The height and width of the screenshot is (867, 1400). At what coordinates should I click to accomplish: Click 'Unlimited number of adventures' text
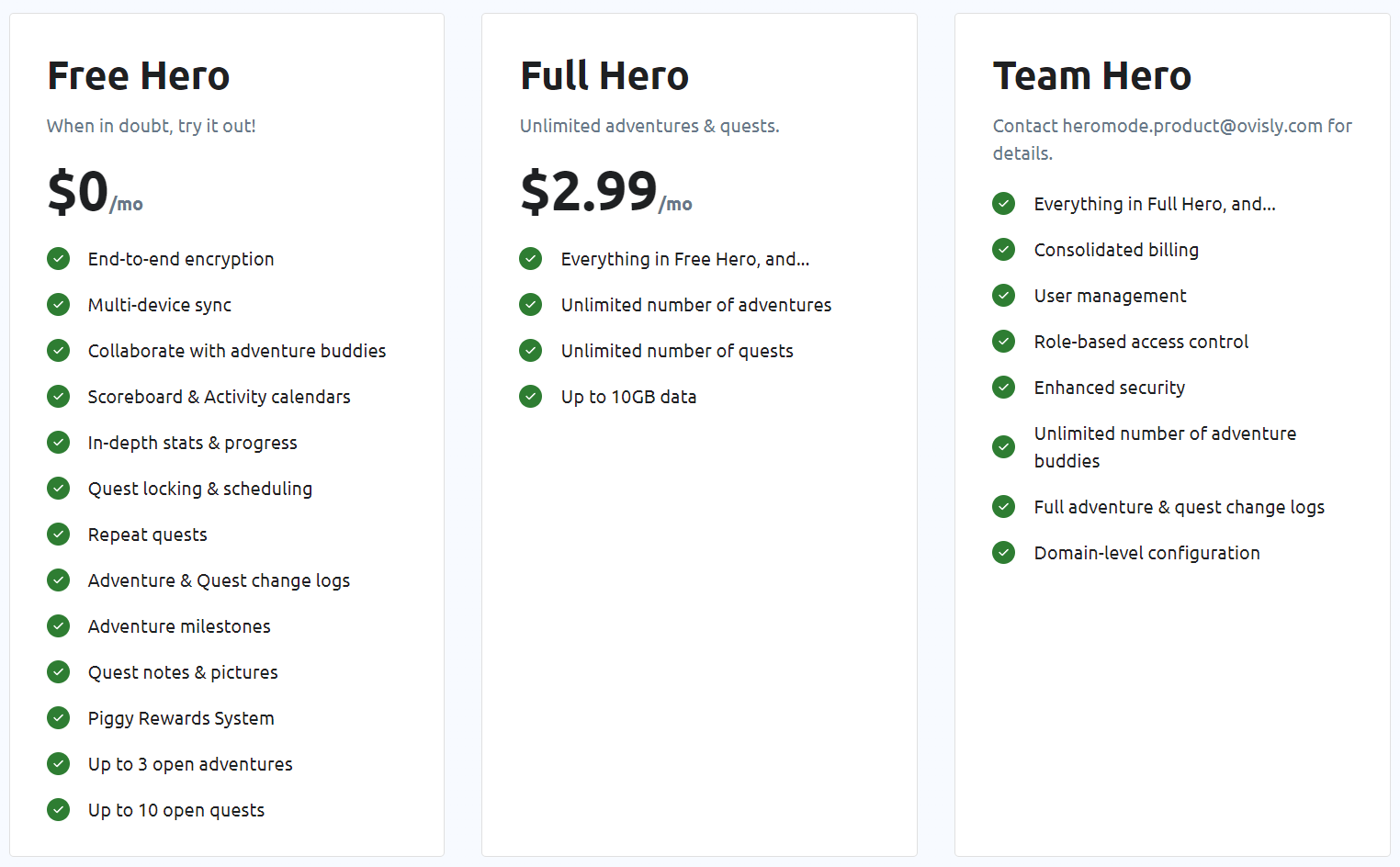tap(696, 305)
